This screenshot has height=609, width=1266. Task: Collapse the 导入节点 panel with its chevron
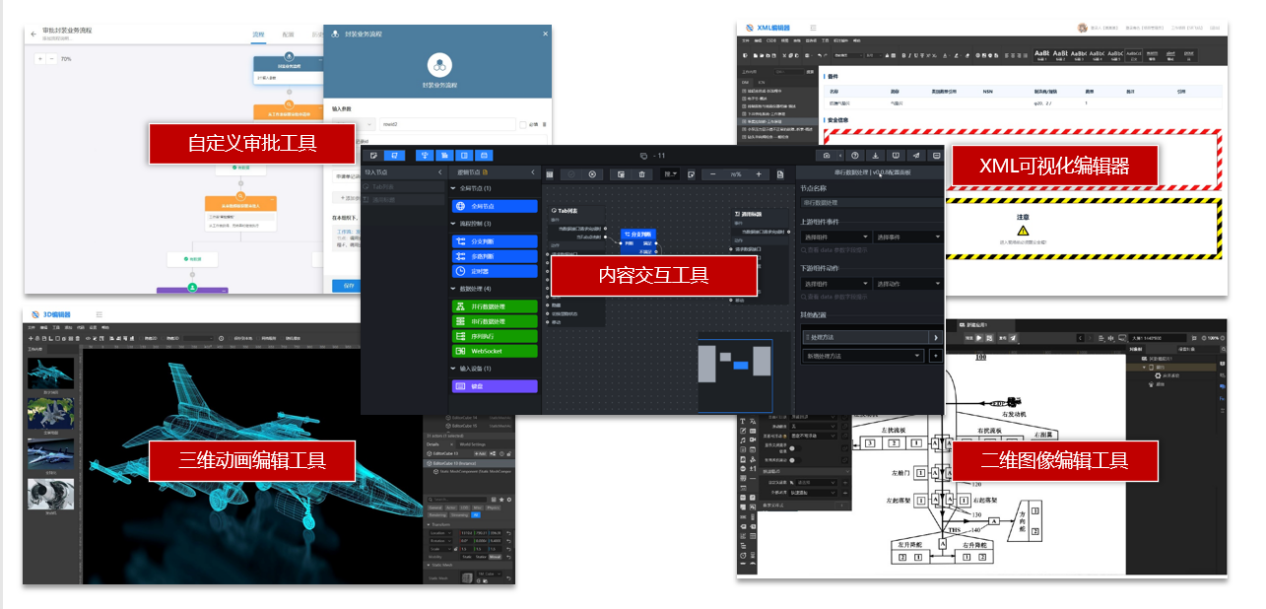point(441,173)
